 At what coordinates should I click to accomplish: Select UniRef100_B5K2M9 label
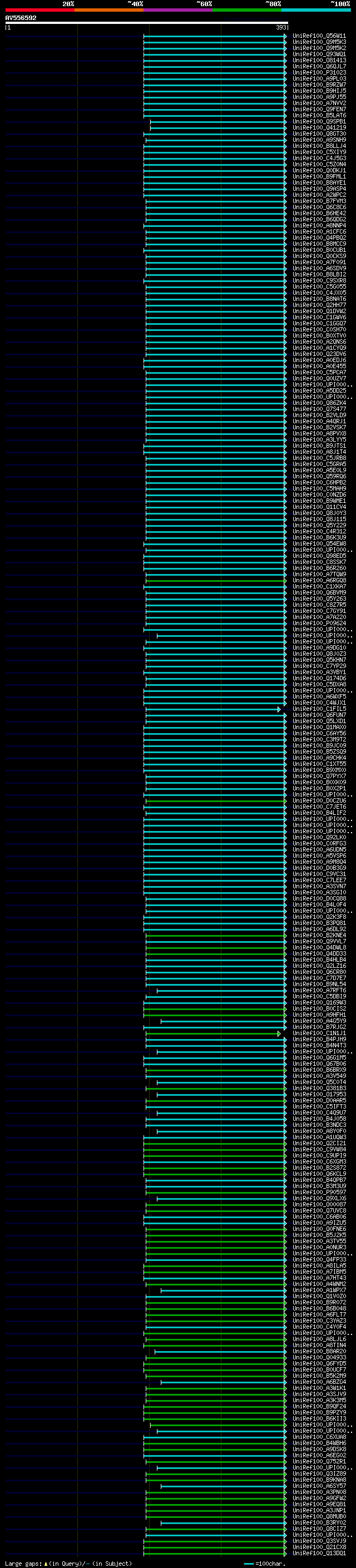coord(319,1376)
